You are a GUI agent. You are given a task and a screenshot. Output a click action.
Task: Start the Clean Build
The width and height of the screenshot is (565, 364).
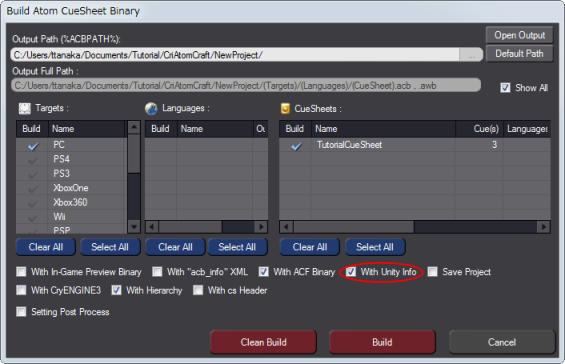pyautogui.click(x=263, y=342)
